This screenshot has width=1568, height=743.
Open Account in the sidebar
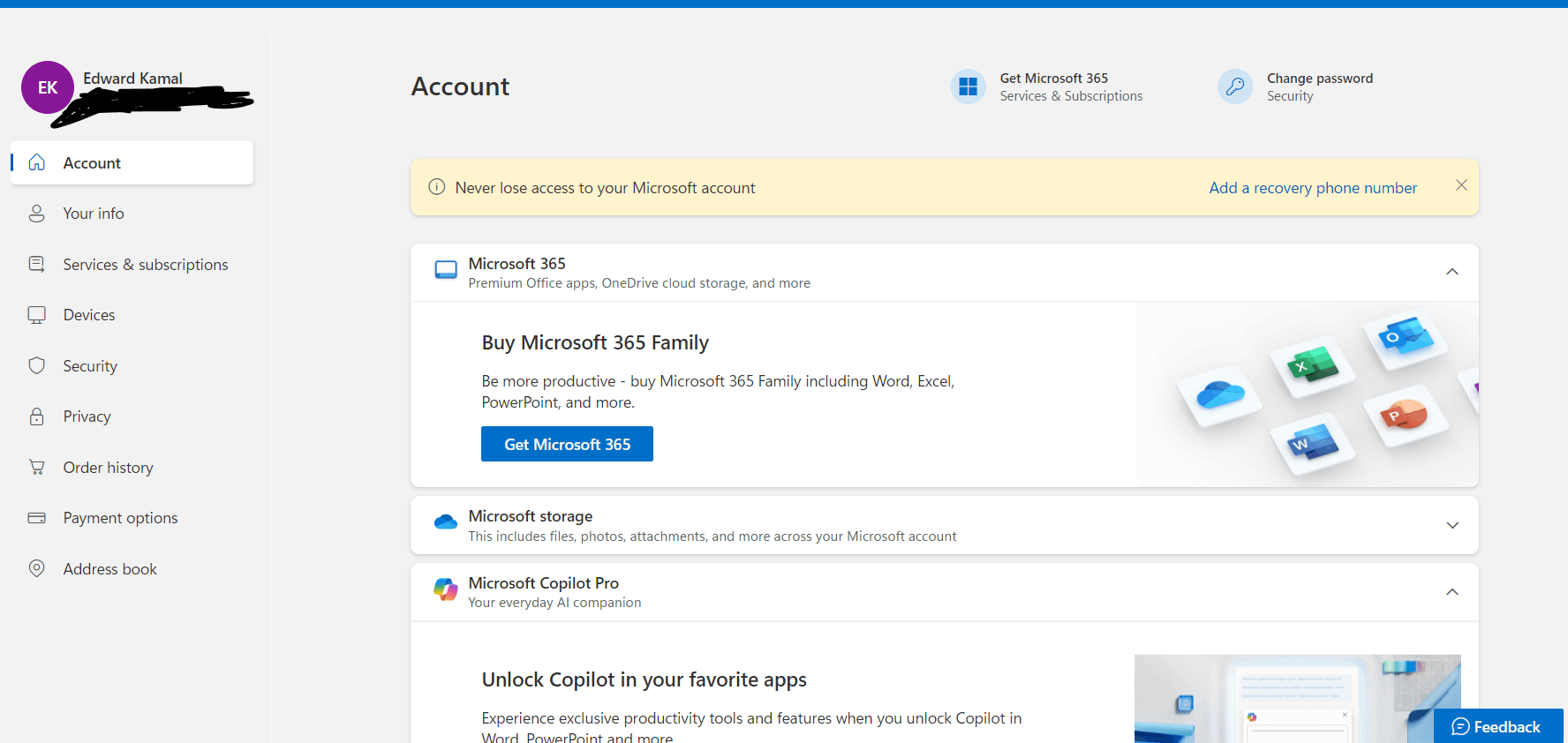[132, 162]
